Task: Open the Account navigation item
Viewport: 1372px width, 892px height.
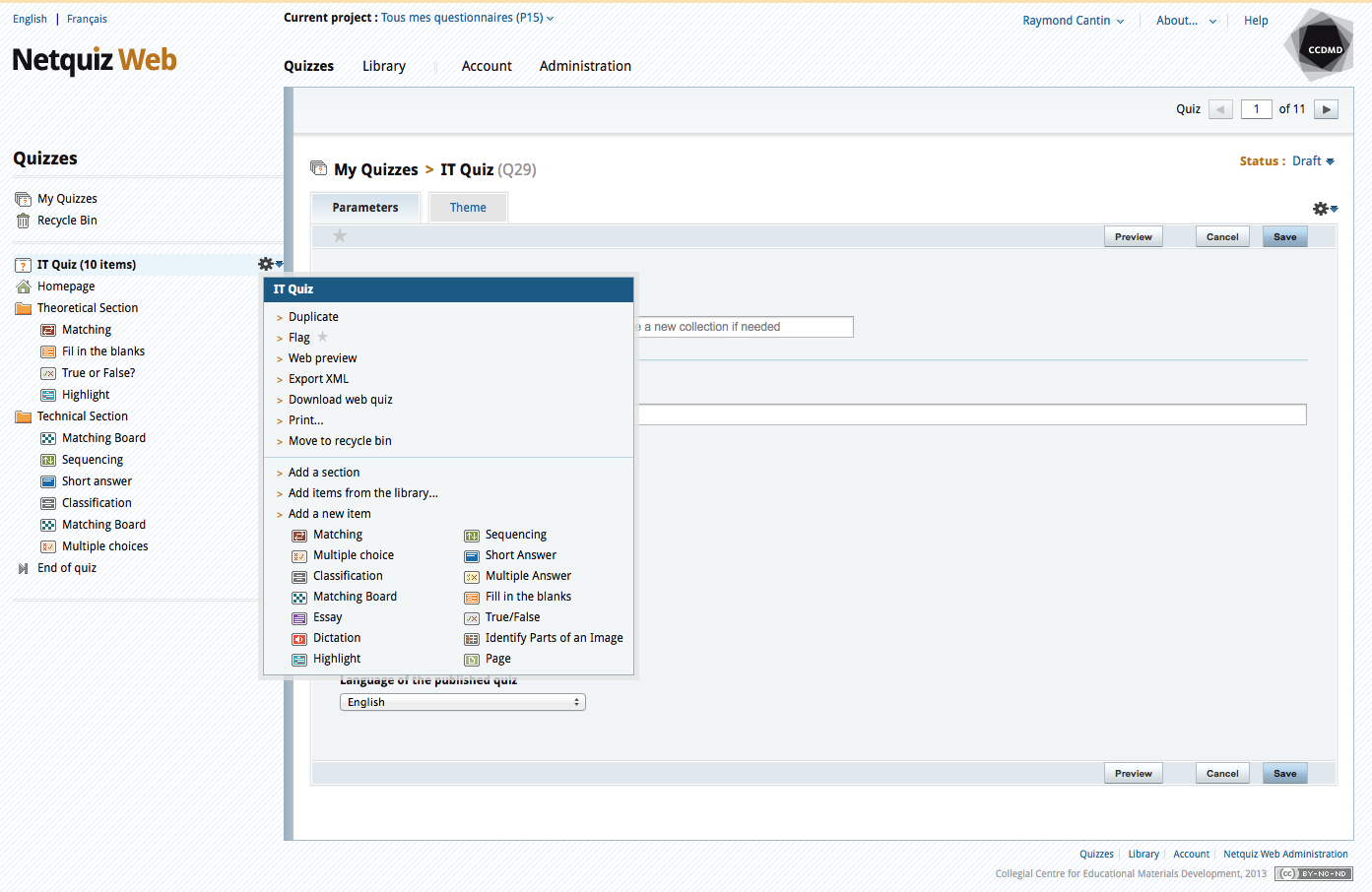Action: click(487, 66)
